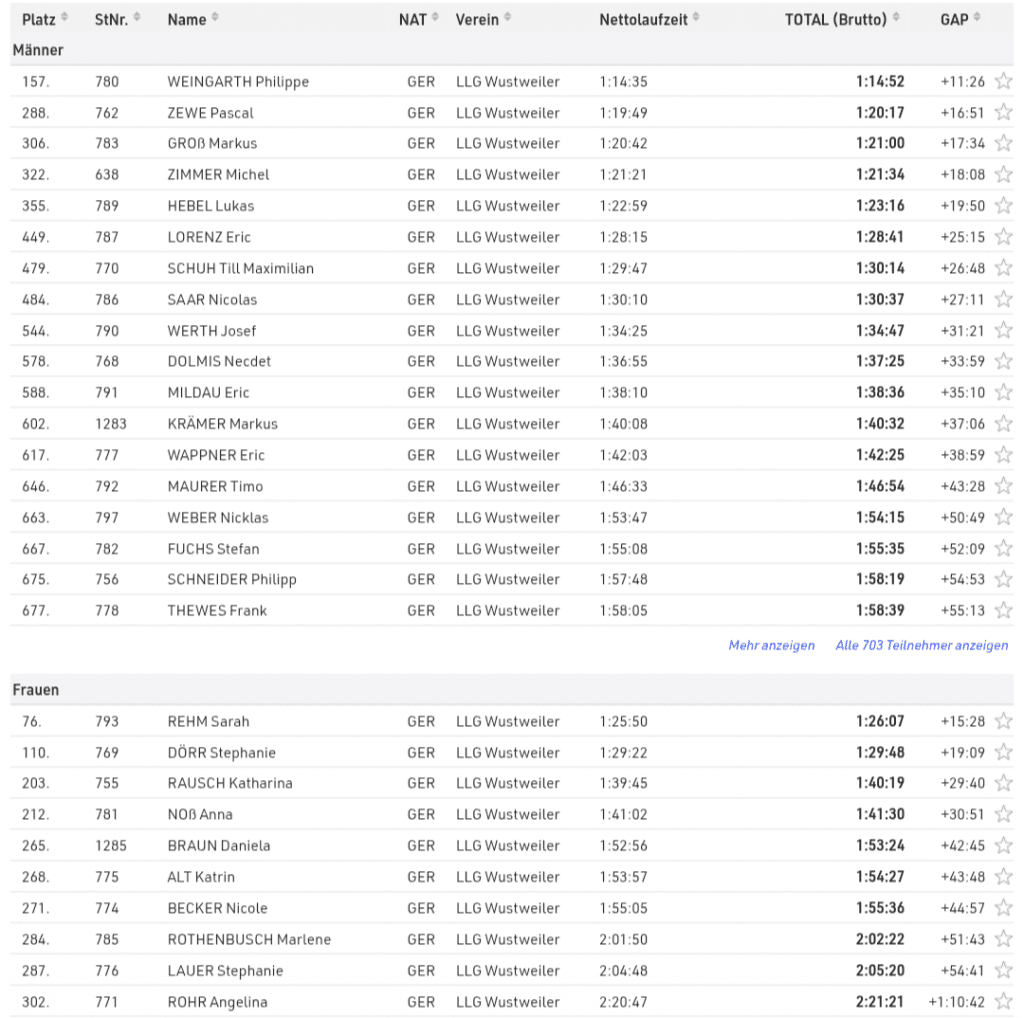Add REHM Sarah to favorites star
Viewport: 1024px width, 1018px height.
pos(1003,721)
